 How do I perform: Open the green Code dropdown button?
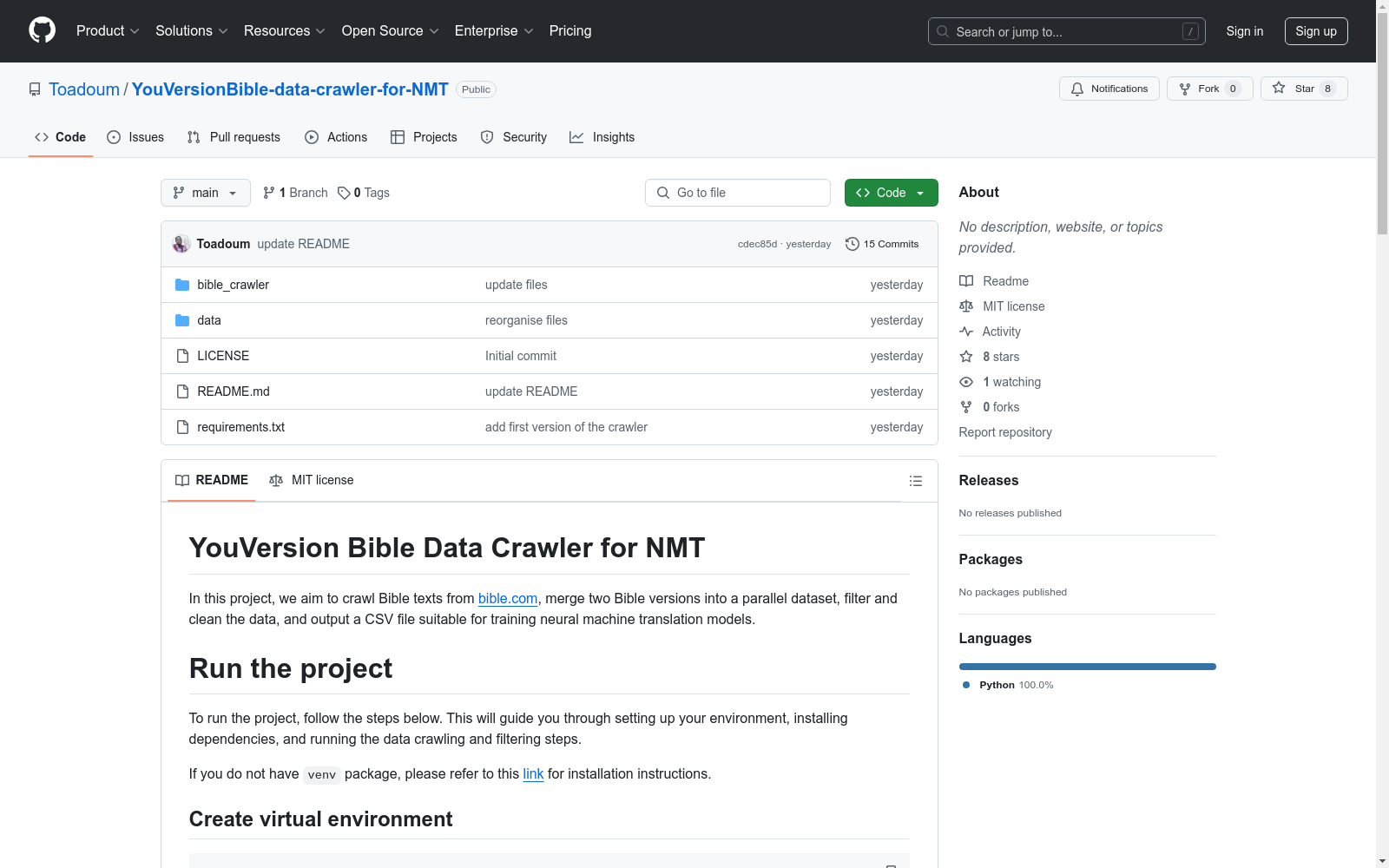[892, 193]
